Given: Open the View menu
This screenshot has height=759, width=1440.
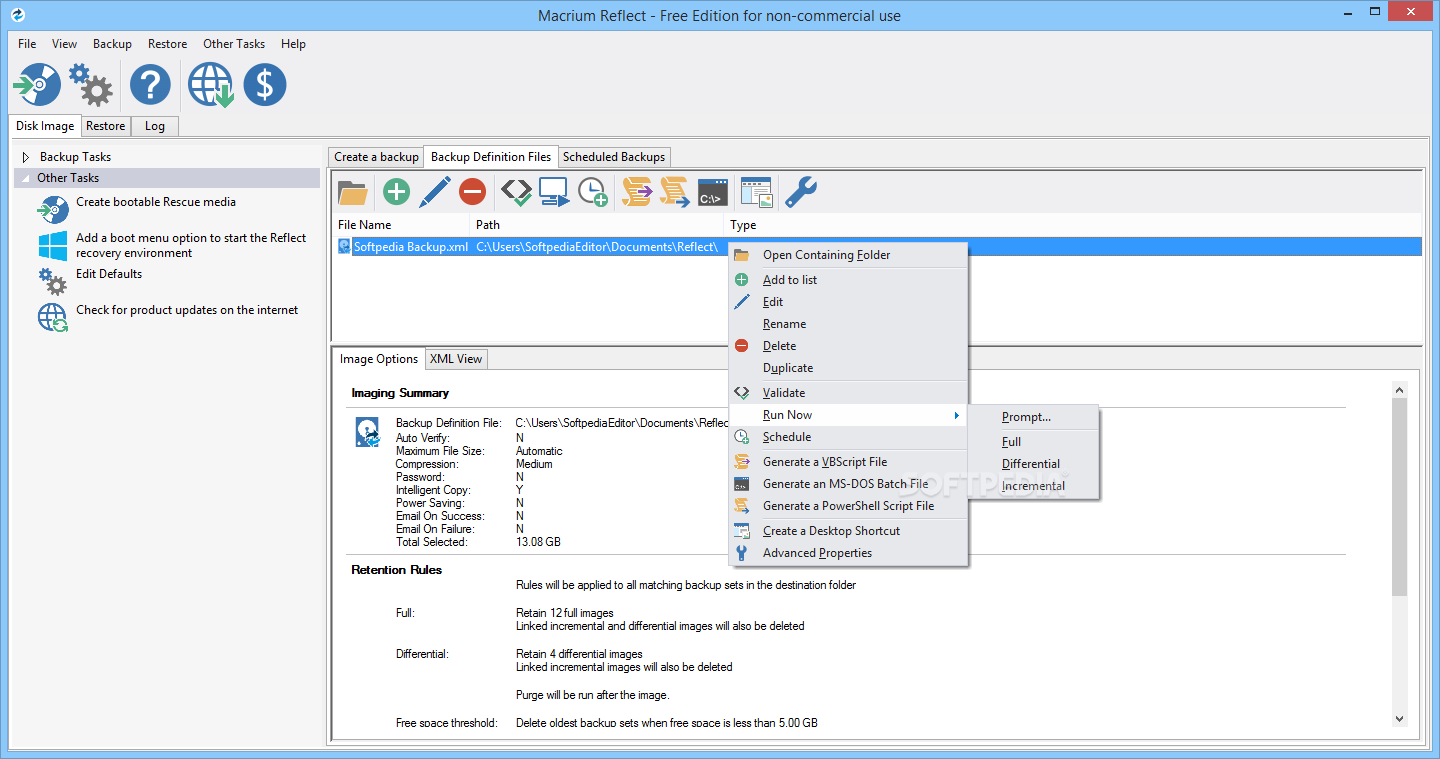Looking at the screenshot, I should pos(65,44).
